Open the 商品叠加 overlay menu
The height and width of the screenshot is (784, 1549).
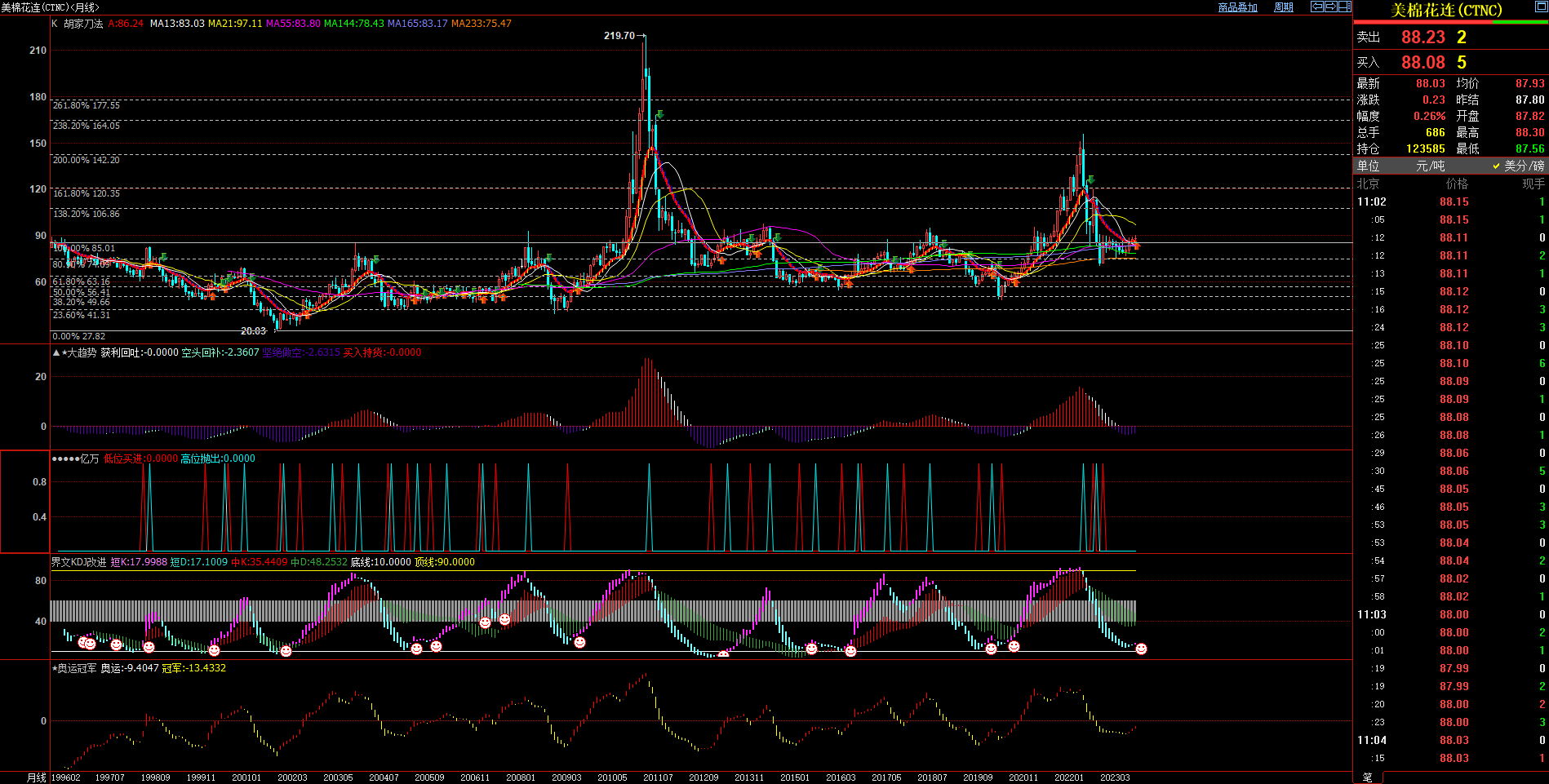coord(1237,7)
